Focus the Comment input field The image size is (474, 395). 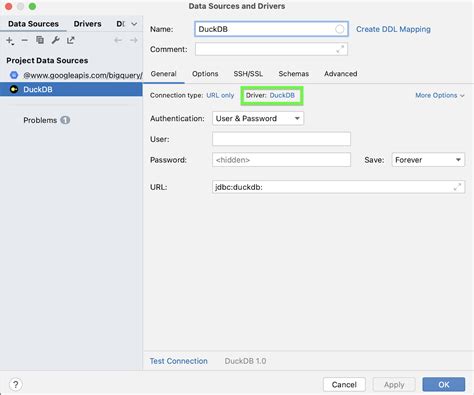271,49
